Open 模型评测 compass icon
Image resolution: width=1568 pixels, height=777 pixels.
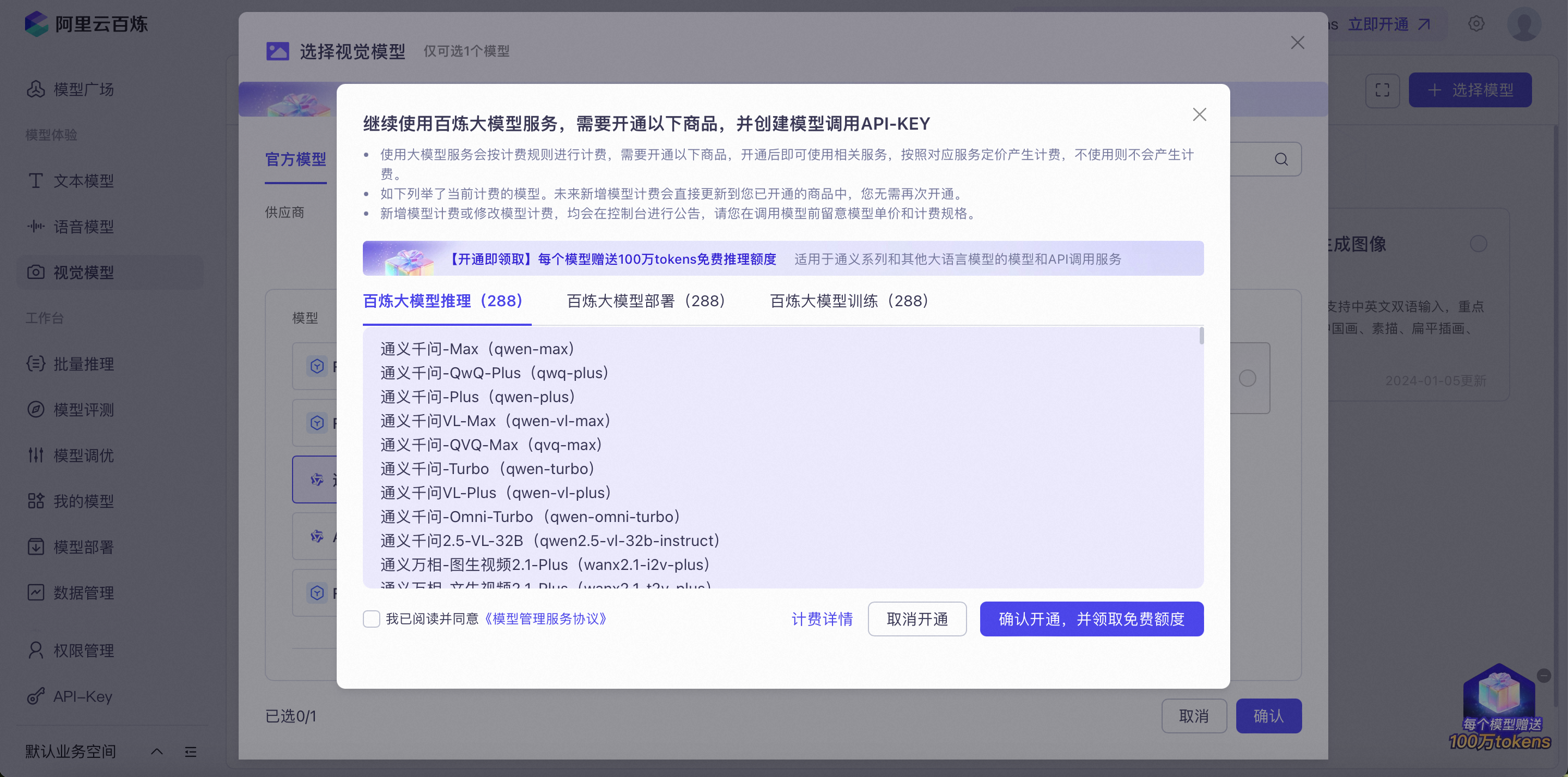[x=36, y=409]
